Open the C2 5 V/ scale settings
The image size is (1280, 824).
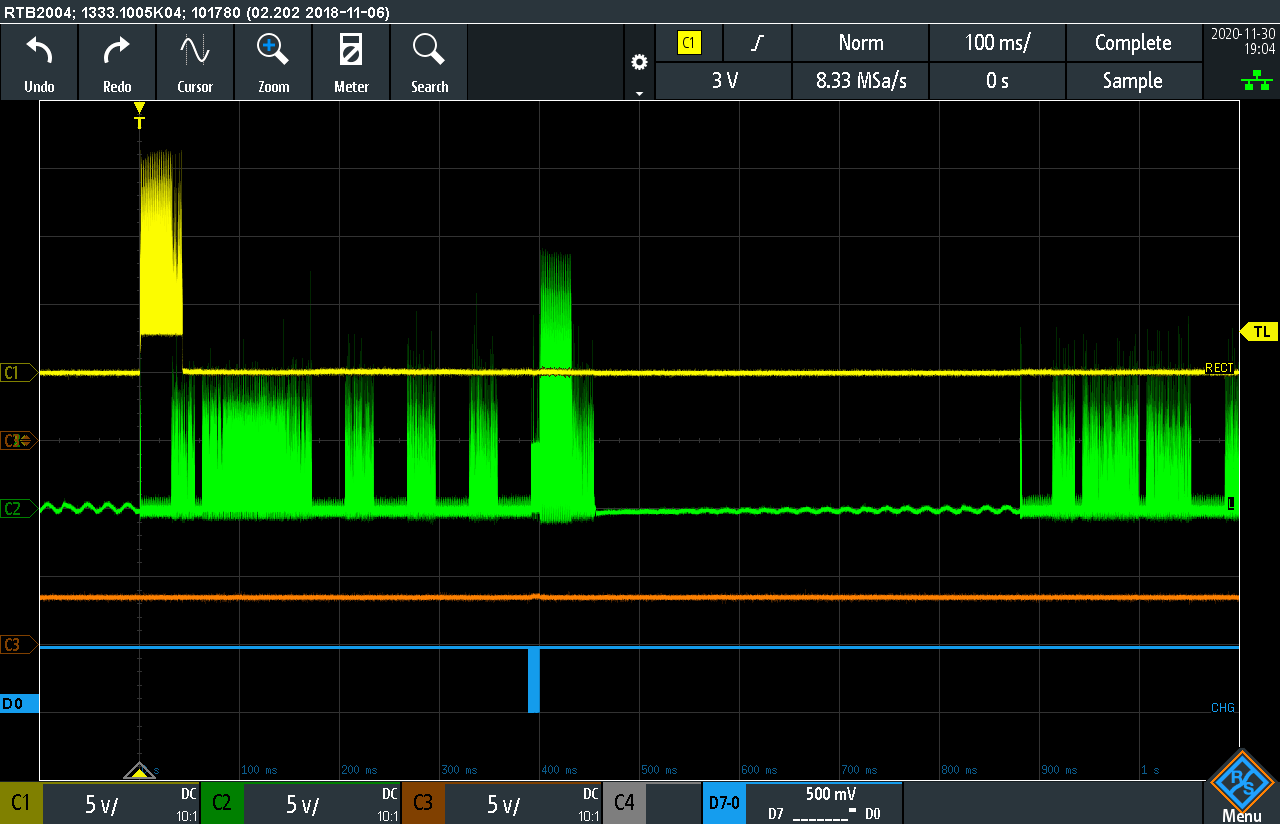coord(322,803)
